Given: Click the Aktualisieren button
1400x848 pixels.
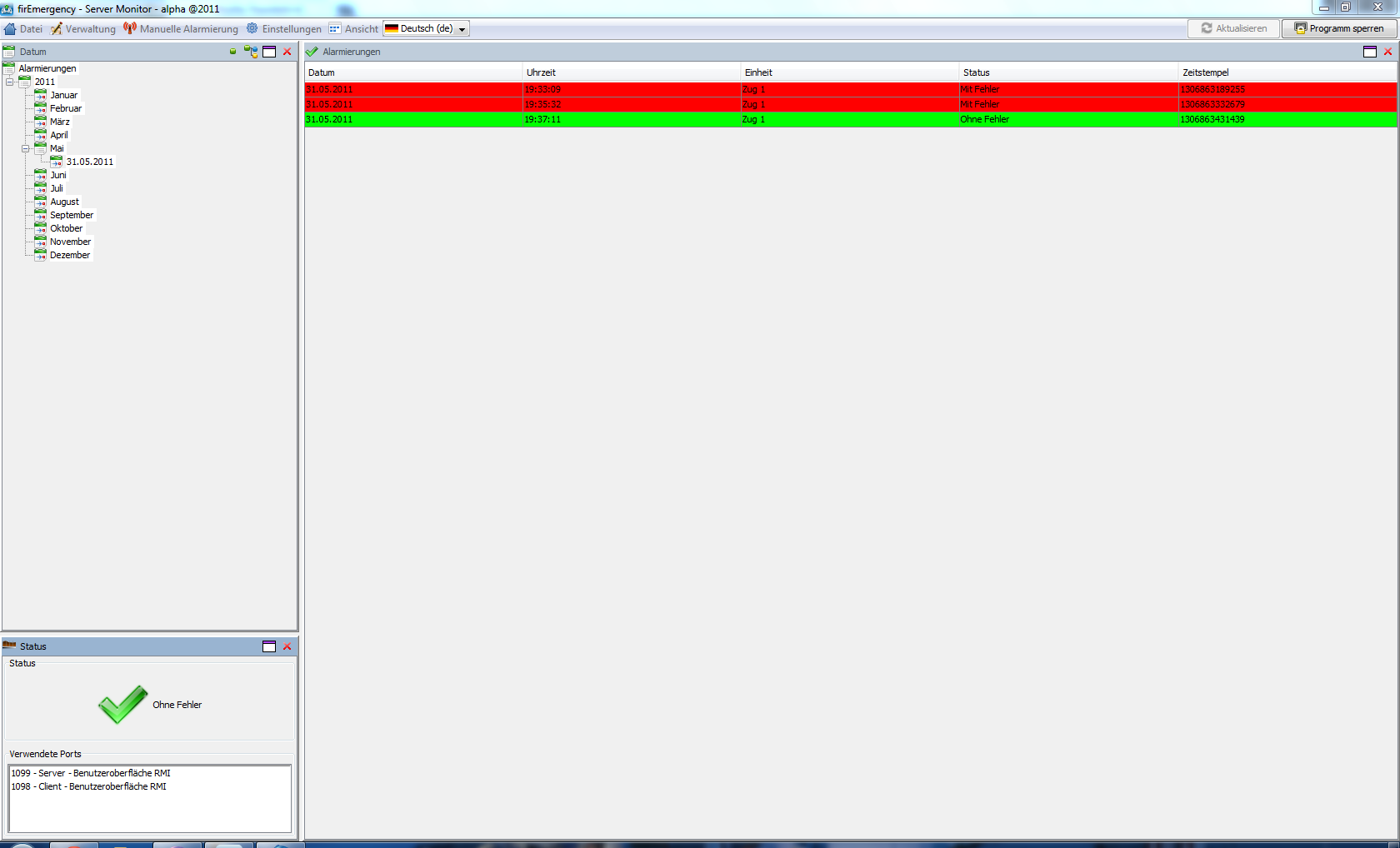Looking at the screenshot, I should [1233, 28].
